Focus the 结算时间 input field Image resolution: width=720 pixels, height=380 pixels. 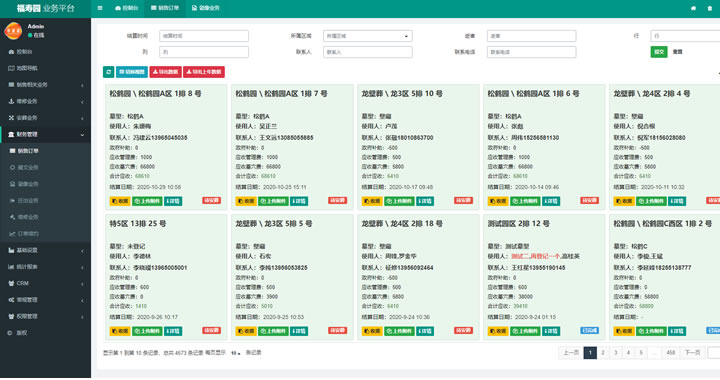coord(204,36)
